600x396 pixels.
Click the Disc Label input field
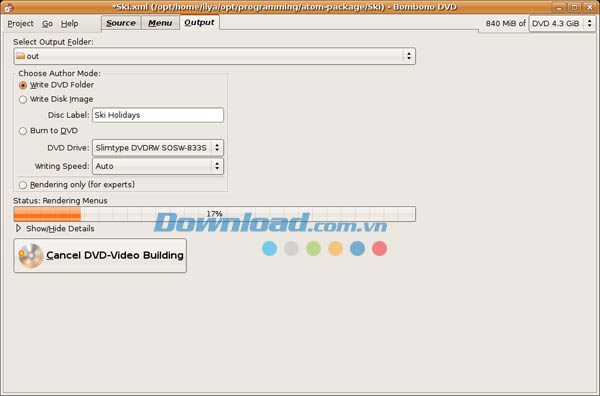tap(158, 115)
